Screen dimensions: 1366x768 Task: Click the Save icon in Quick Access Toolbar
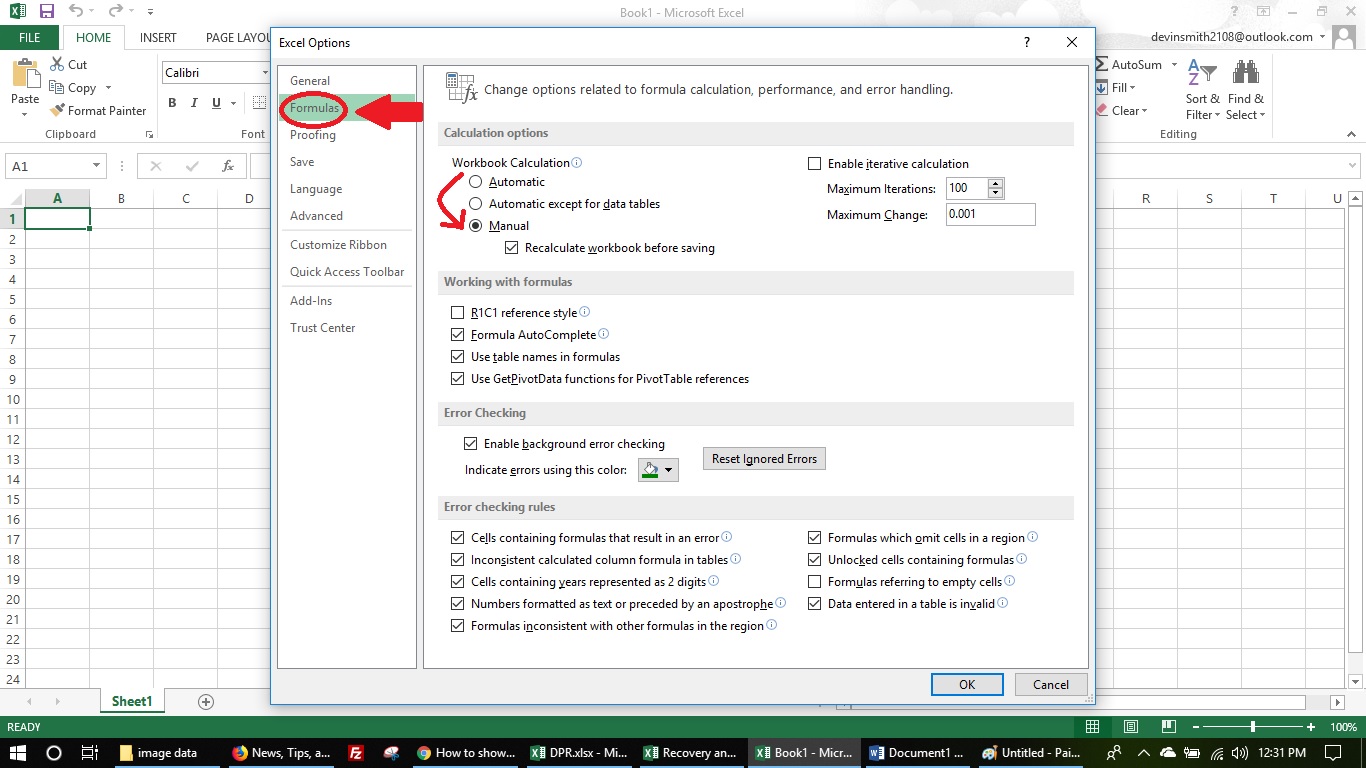tap(46, 11)
